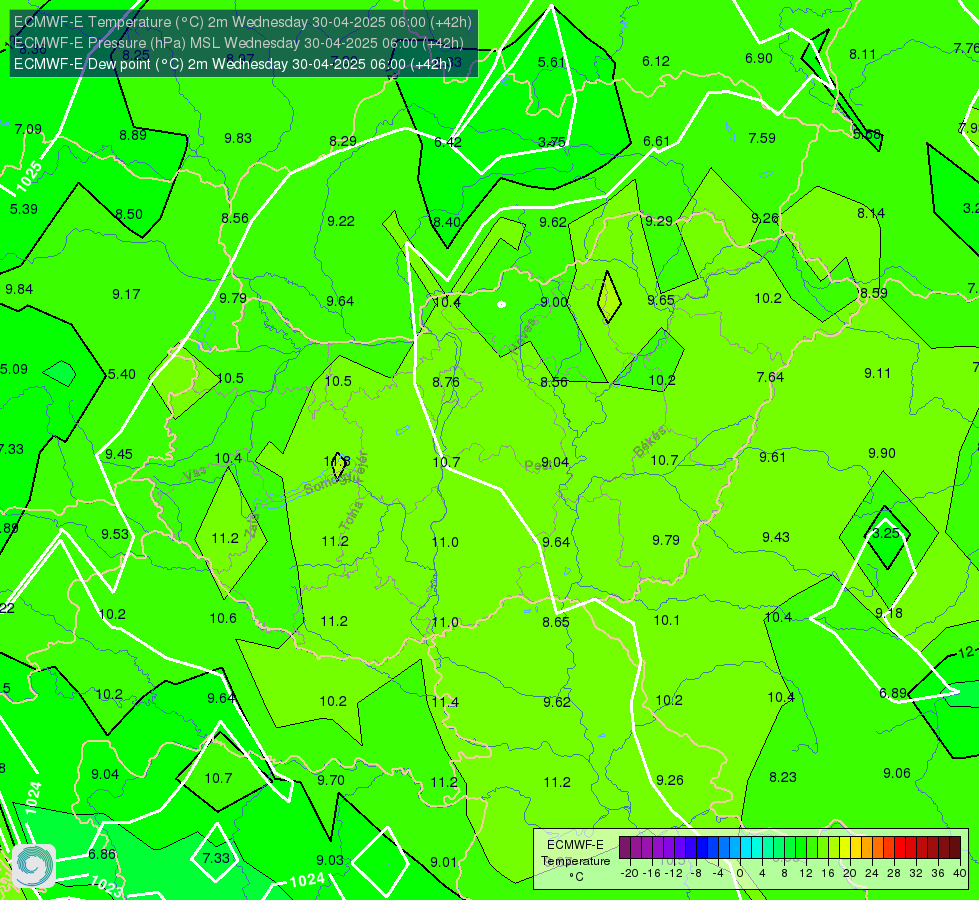The height and width of the screenshot is (900, 979).
Task: Click the dew point value '11.4'
Action: pyautogui.click(x=445, y=703)
